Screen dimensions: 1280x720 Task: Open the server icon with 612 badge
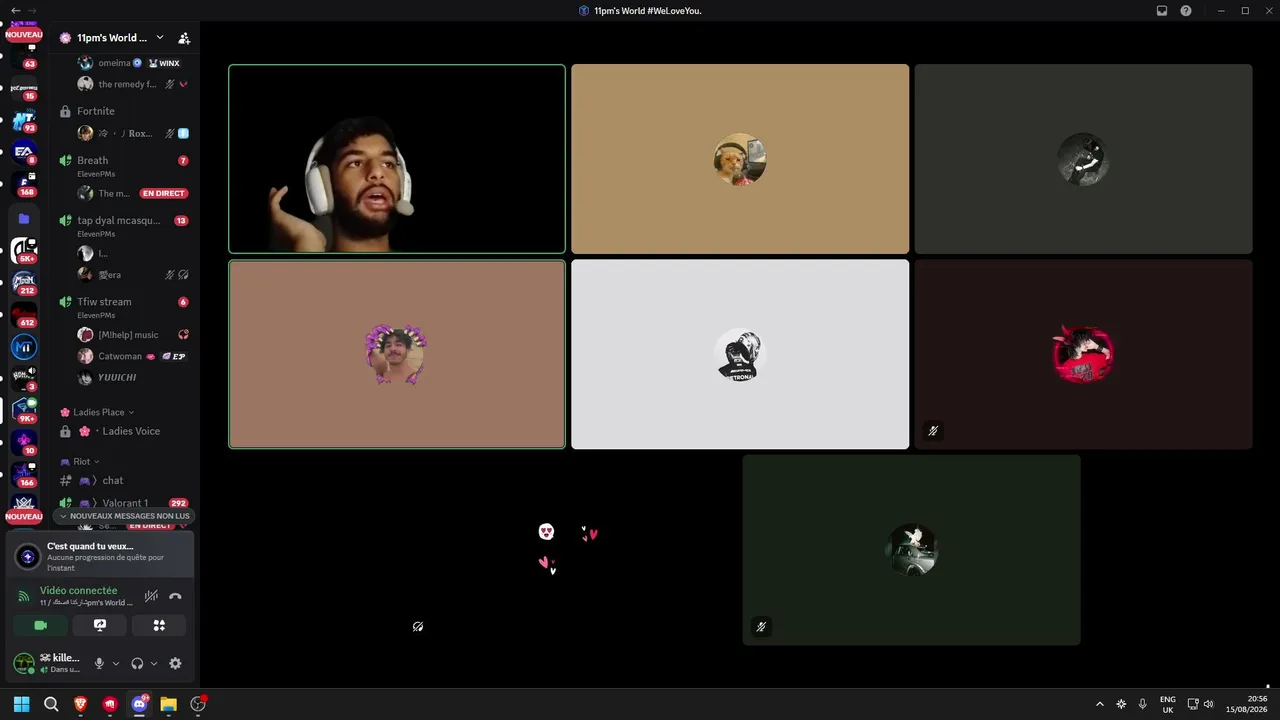(24, 314)
